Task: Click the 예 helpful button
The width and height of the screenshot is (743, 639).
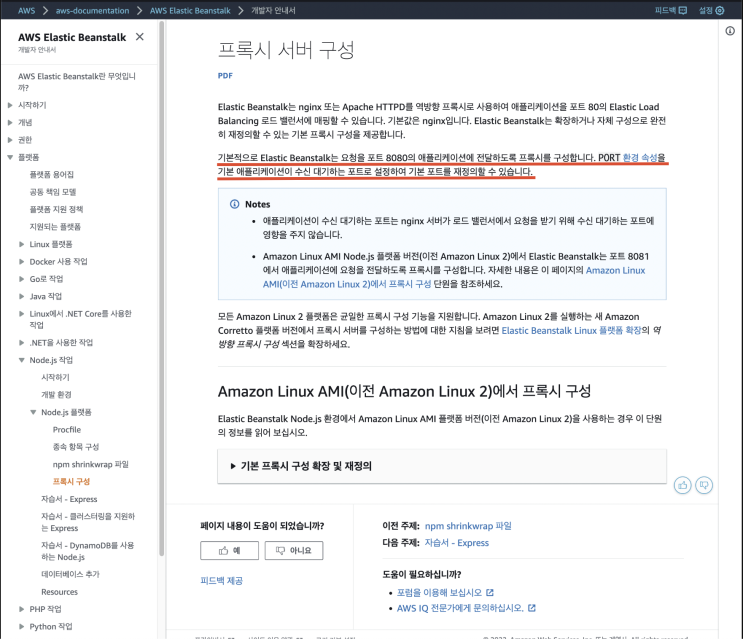Action: tap(229, 550)
